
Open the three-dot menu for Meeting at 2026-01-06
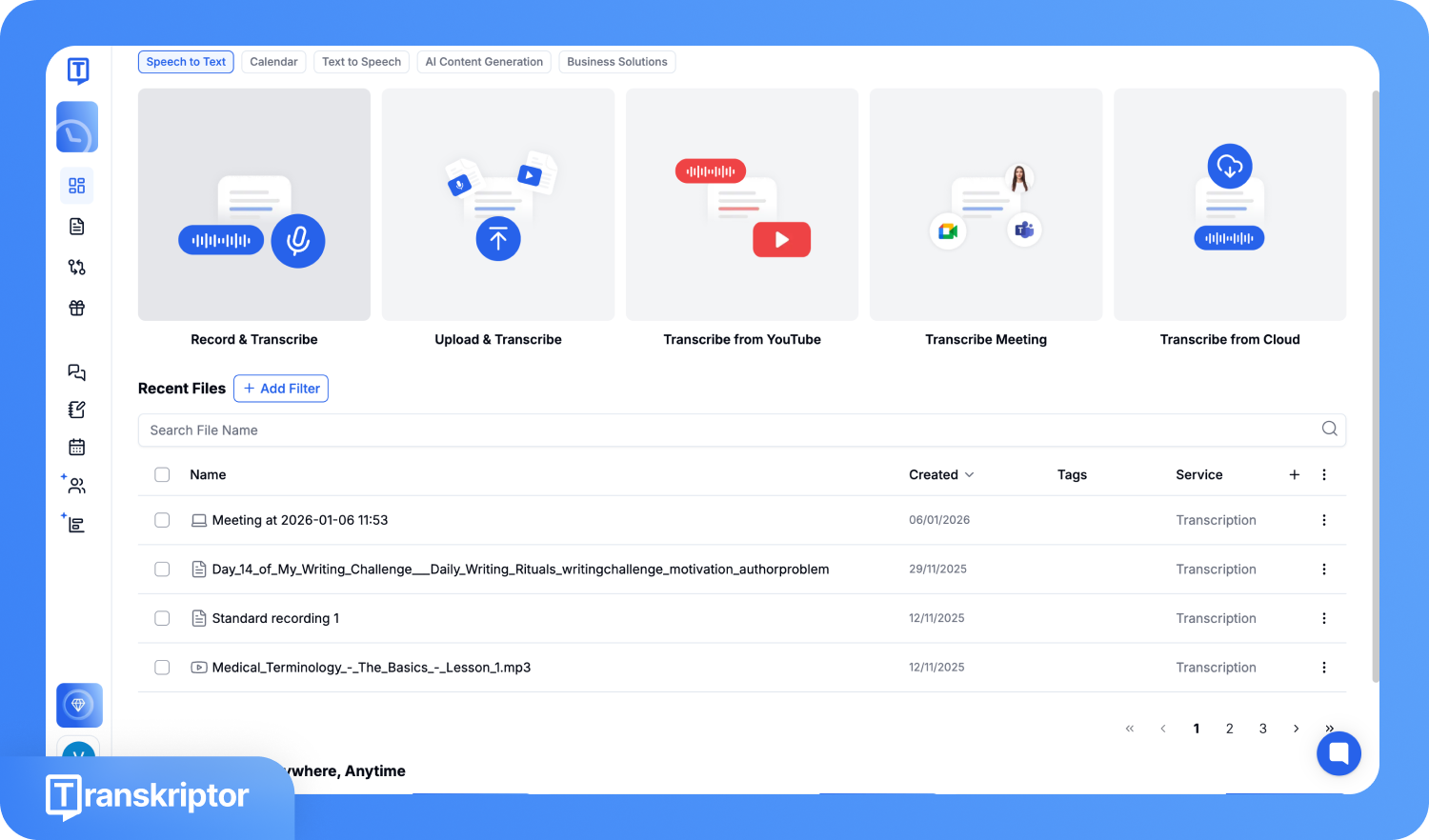coord(1323,520)
